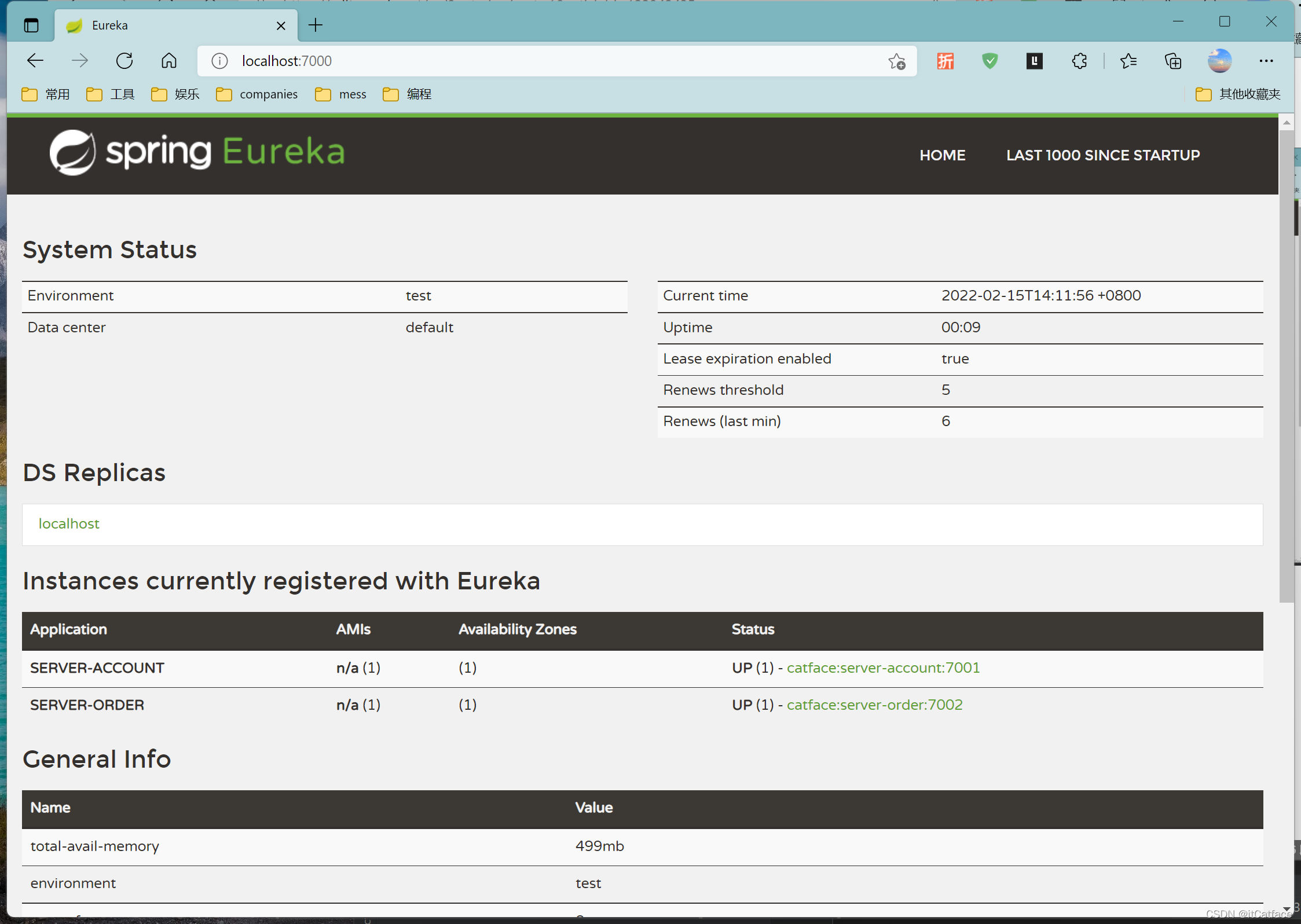Open the companies bookmarks folder
The width and height of the screenshot is (1301, 924).
[257, 94]
